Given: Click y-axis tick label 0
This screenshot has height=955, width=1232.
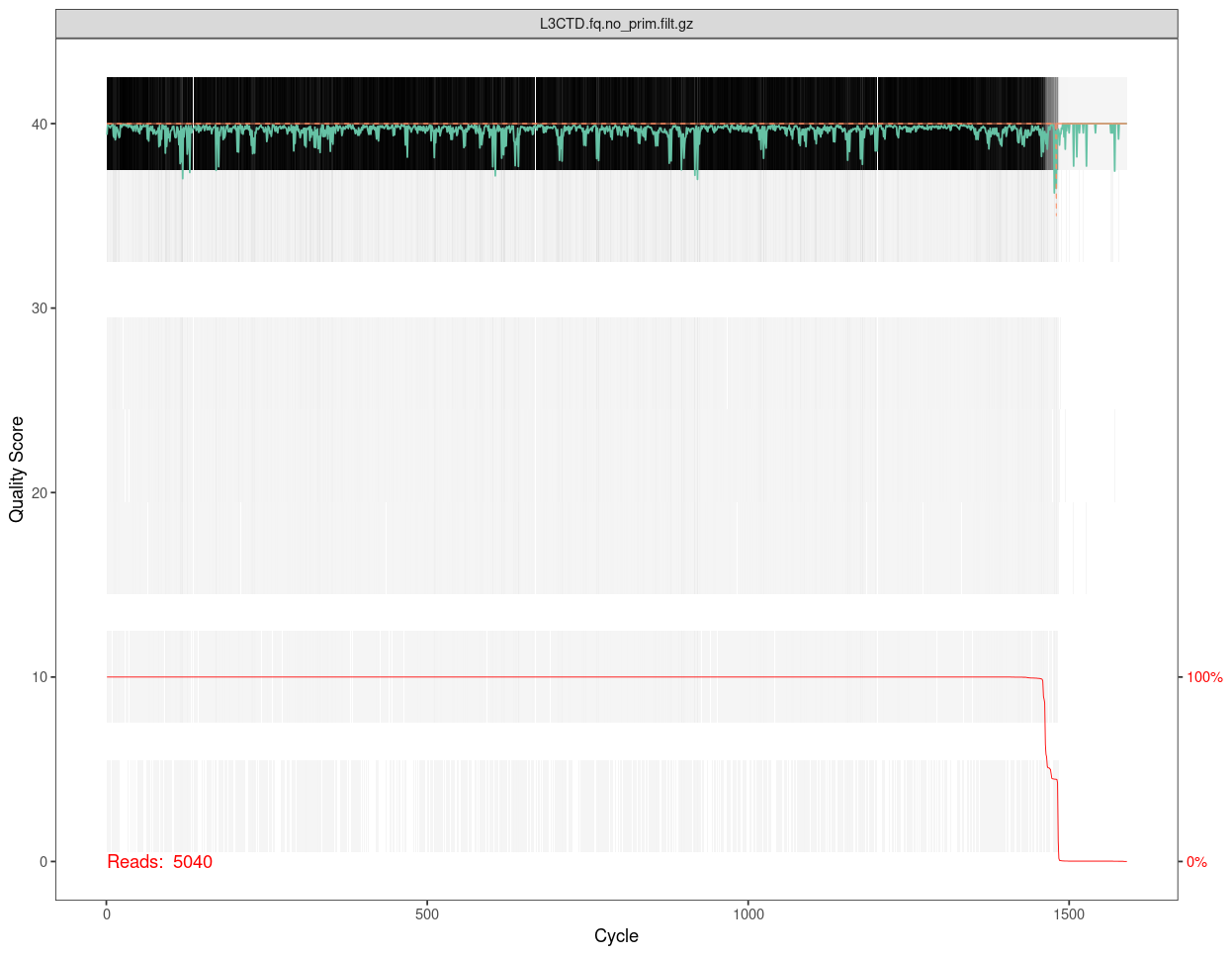Looking at the screenshot, I should [x=44, y=862].
